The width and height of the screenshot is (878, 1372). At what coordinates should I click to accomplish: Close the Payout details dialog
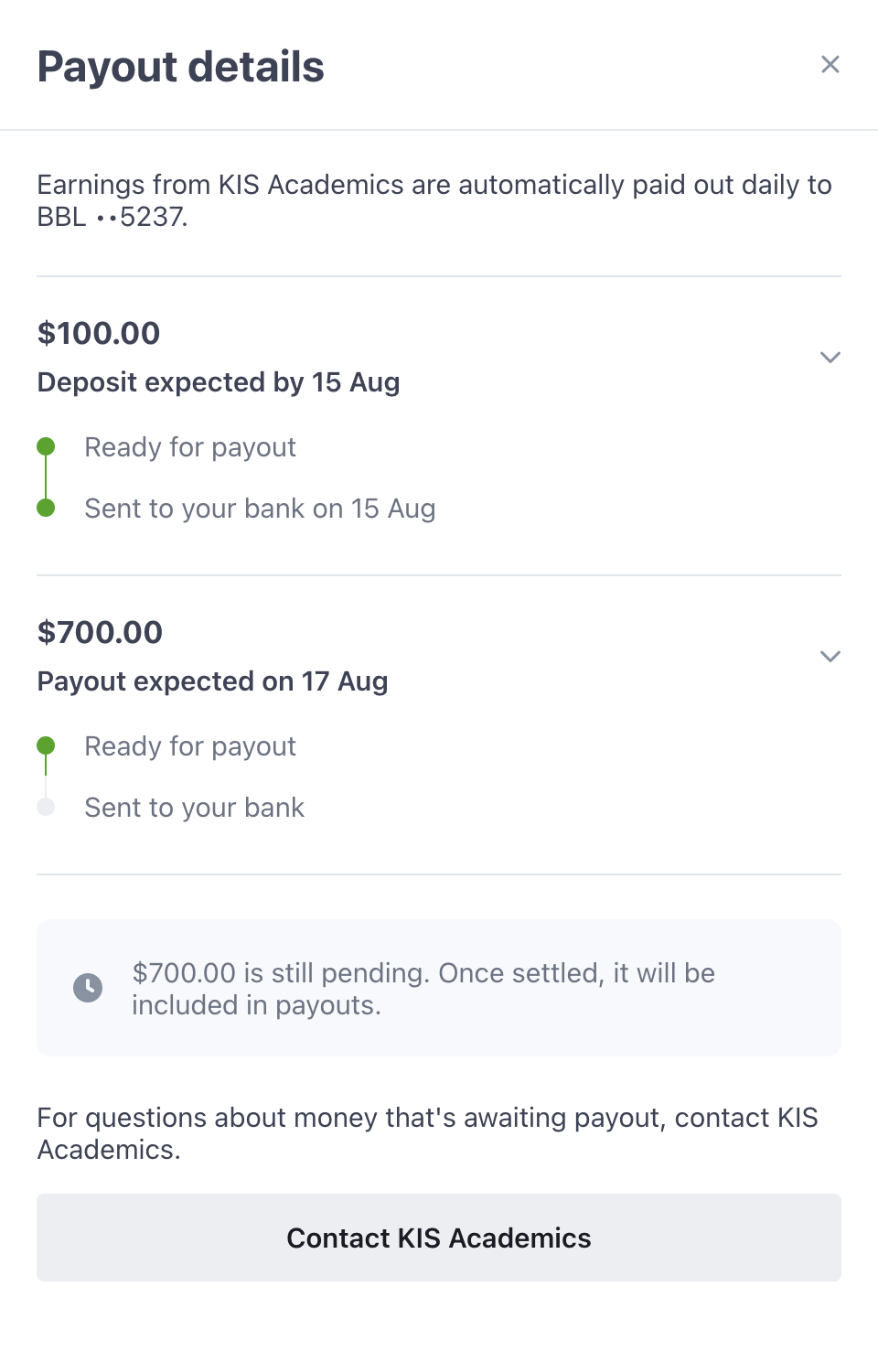coord(830,64)
